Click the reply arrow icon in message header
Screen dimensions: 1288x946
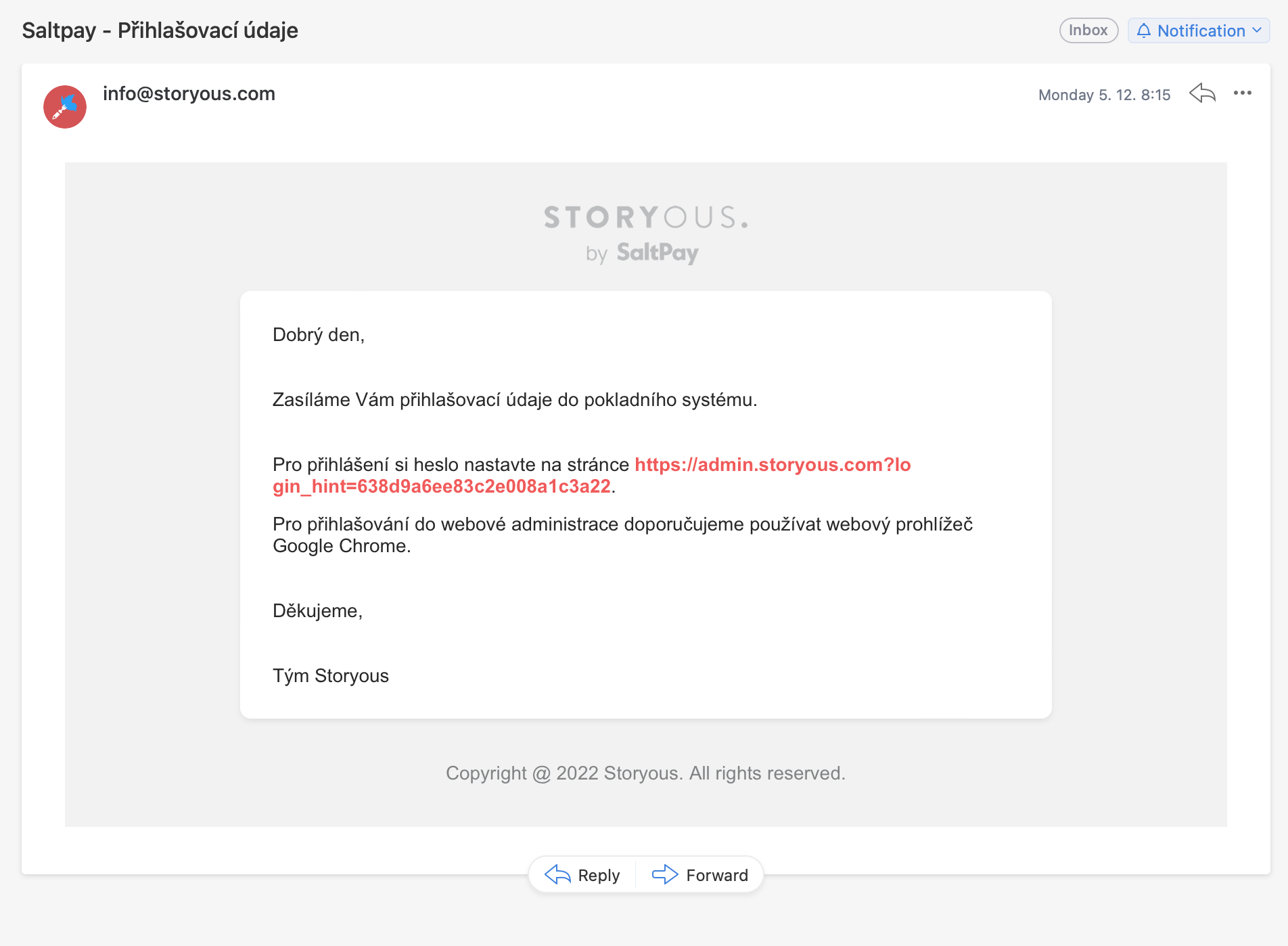(x=1202, y=93)
